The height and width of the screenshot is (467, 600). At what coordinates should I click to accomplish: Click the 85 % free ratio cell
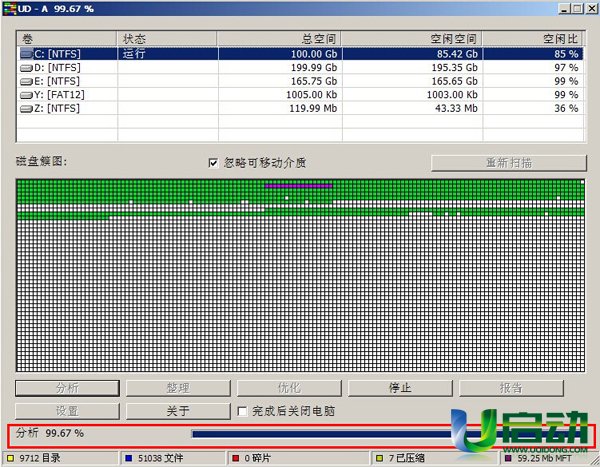coord(533,54)
